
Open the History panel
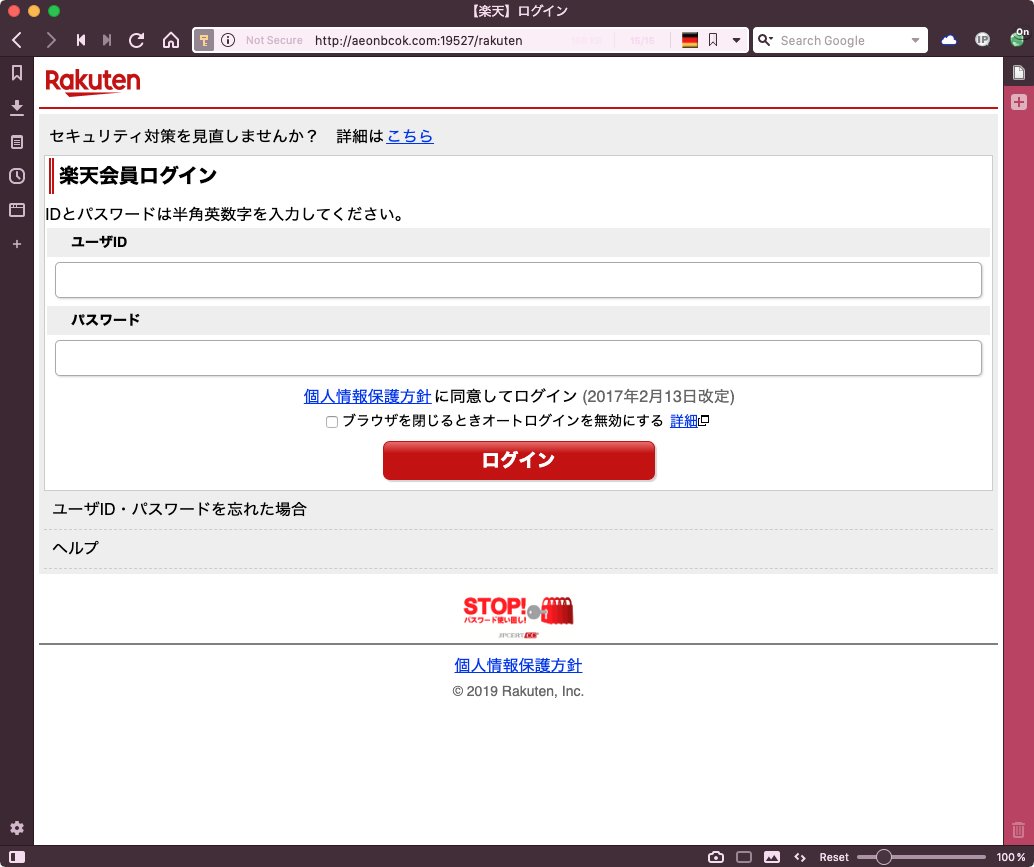tap(17, 176)
